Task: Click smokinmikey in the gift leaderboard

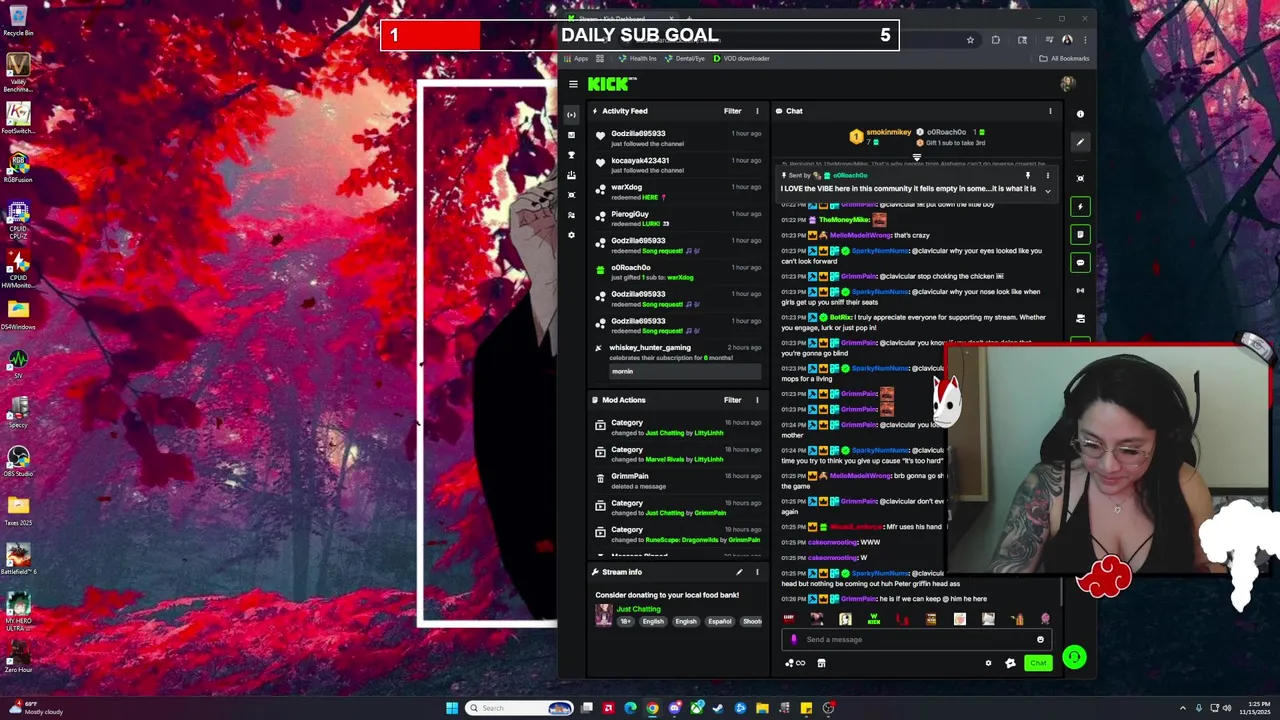Action: click(x=888, y=132)
